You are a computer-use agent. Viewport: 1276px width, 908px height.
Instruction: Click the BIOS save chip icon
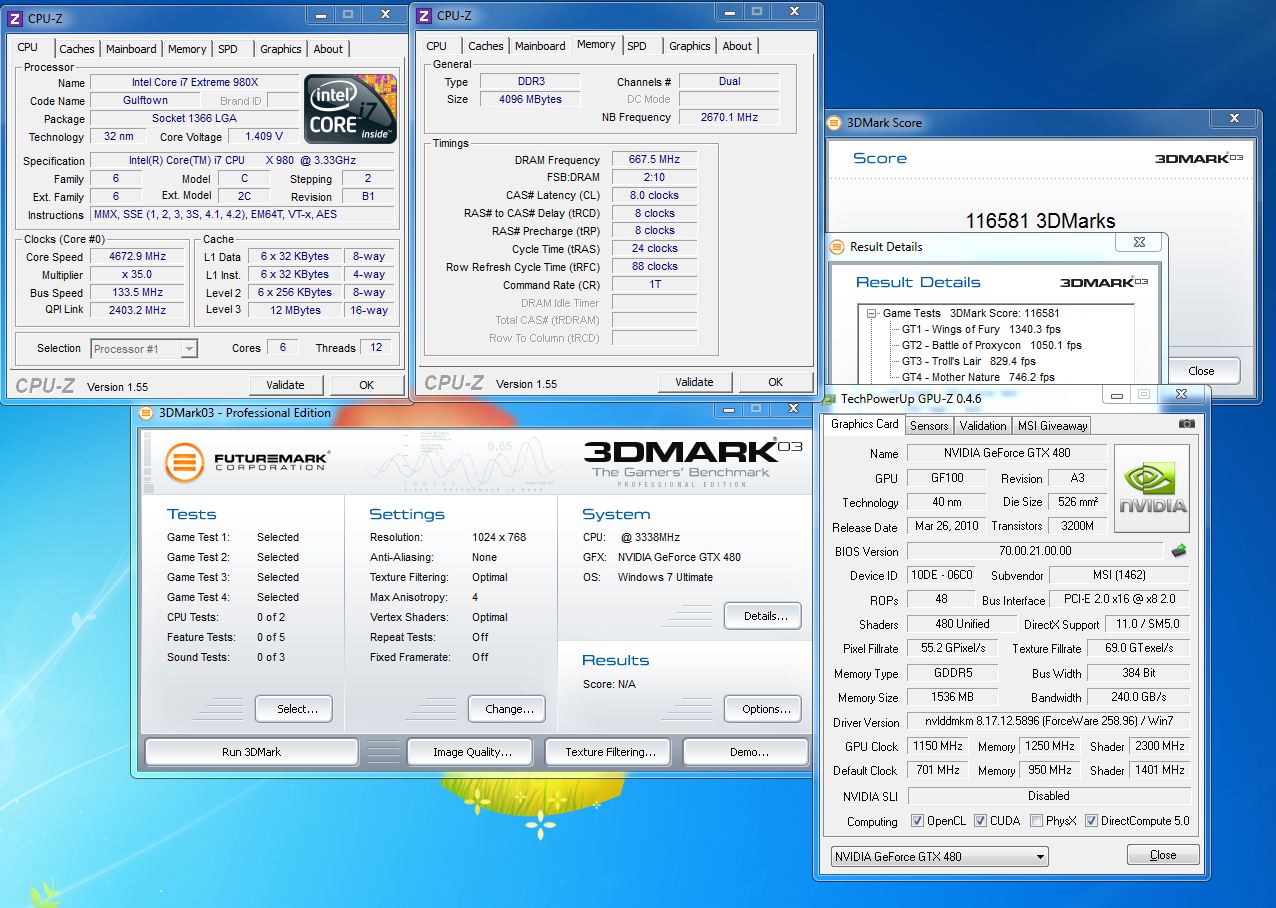pyautogui.click(x=1180, y=551)
